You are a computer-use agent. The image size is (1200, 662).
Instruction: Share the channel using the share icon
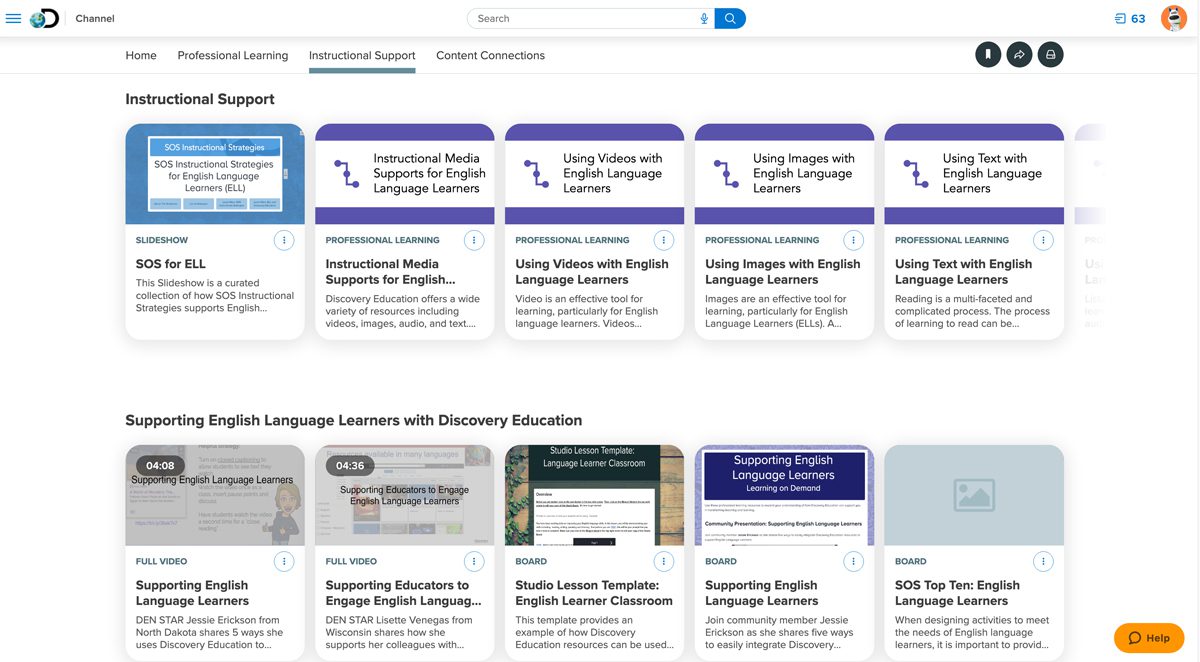[x=1019, y=55]
